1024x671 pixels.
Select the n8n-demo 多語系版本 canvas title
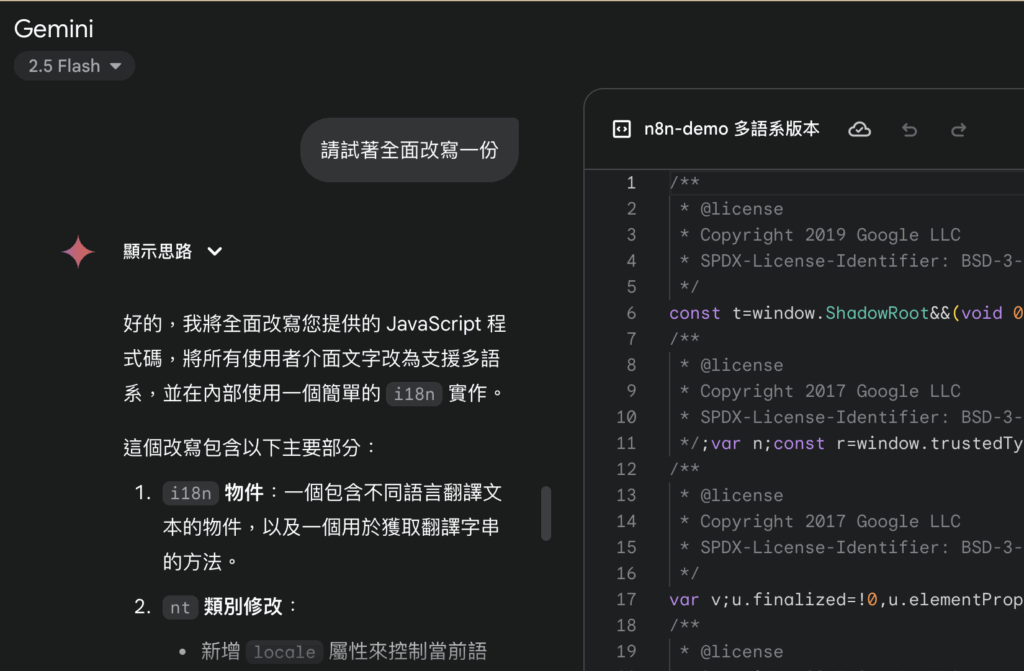click(x=731, y=129)
